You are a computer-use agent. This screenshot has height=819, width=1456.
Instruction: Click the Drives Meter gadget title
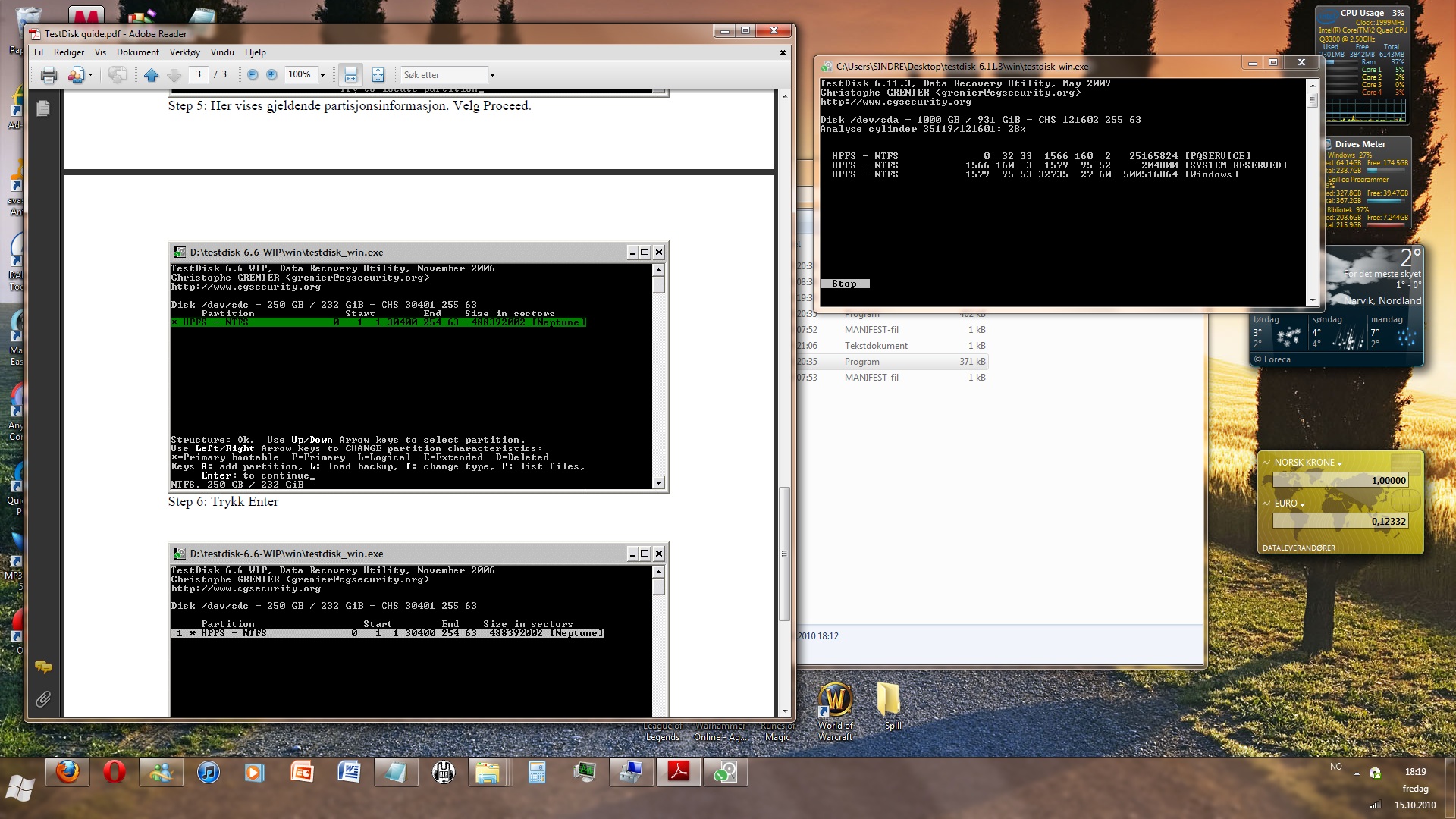coord(1360,144)
